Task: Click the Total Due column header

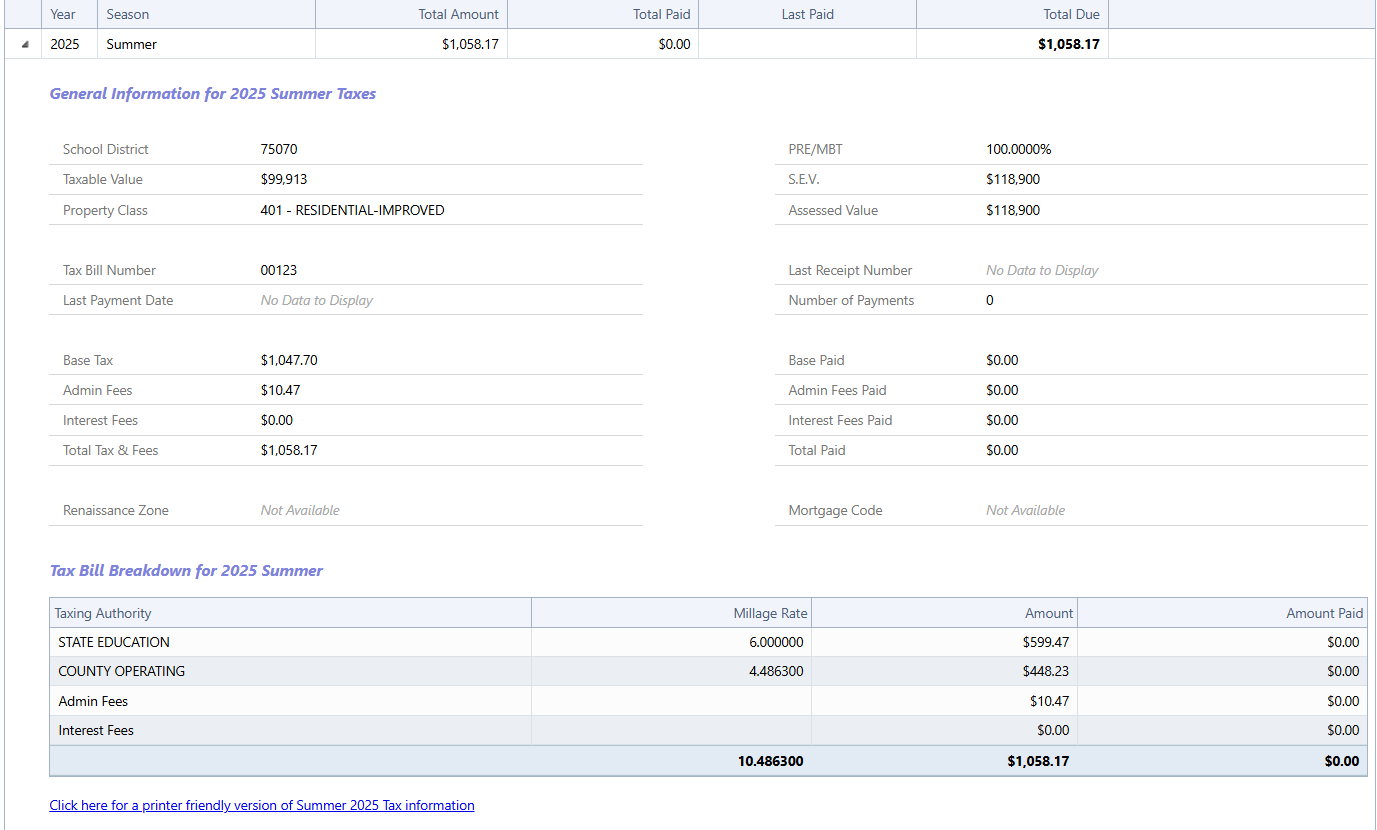Action: (1071, 14)
